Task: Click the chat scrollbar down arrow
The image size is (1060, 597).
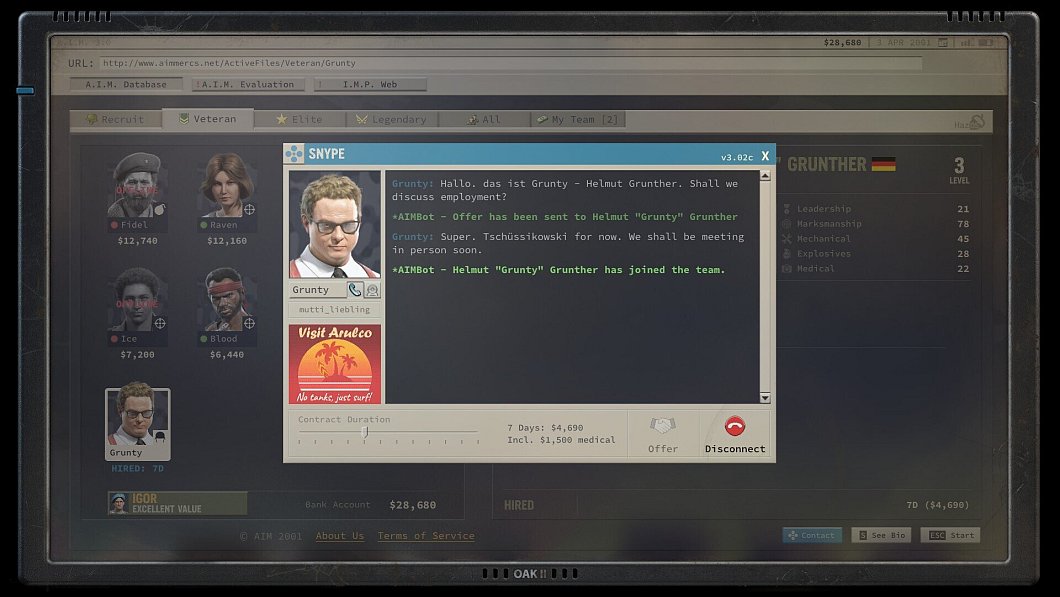Action: click(x=765, y=397)
